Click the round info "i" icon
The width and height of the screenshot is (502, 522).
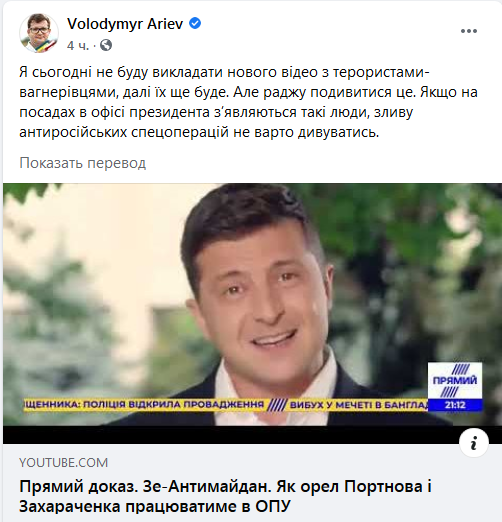point(474,443)
